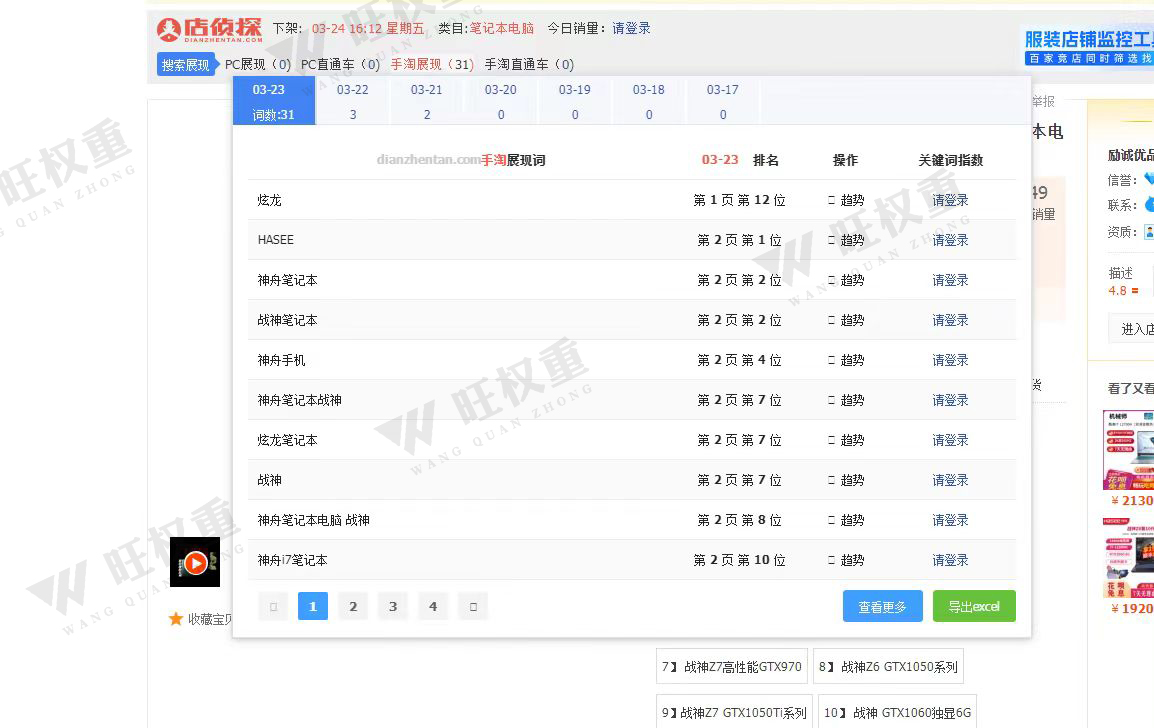The width and height of the screenshot is (1154, 728).
Task: Go to page 2
Action: point(353,607)
